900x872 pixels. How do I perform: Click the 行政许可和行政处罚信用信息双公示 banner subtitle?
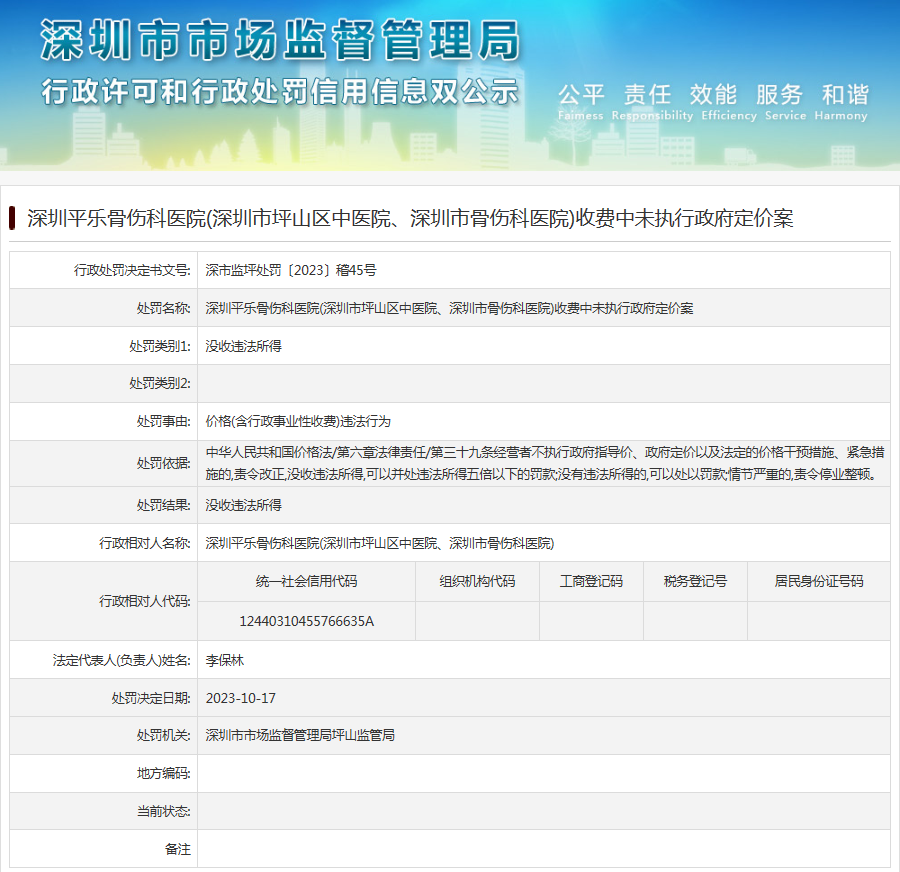(x=280, y=92)
